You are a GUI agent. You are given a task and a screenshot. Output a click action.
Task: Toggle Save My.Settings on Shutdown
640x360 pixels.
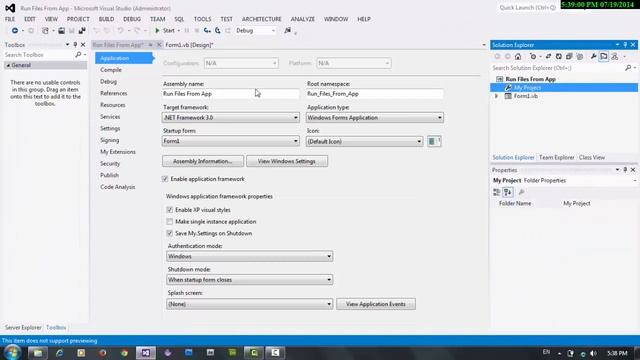170,233
